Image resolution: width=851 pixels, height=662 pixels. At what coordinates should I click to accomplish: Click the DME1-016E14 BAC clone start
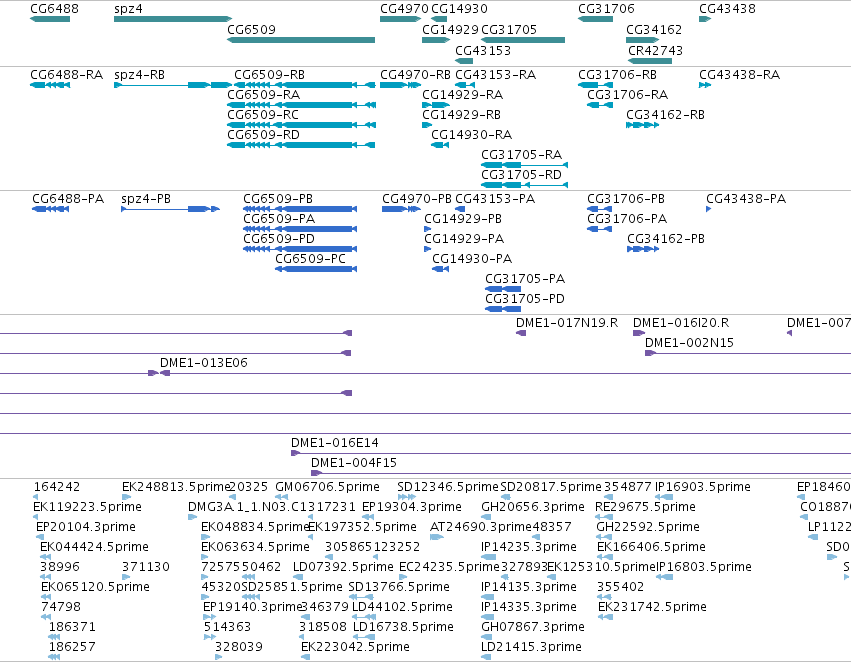tap(295, 453)
